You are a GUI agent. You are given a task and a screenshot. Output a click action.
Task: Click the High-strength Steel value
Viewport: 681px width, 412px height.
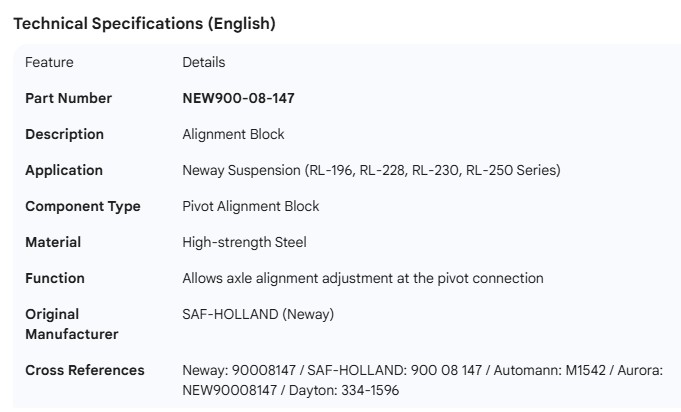pyautogui.click(x=244, y=242)
